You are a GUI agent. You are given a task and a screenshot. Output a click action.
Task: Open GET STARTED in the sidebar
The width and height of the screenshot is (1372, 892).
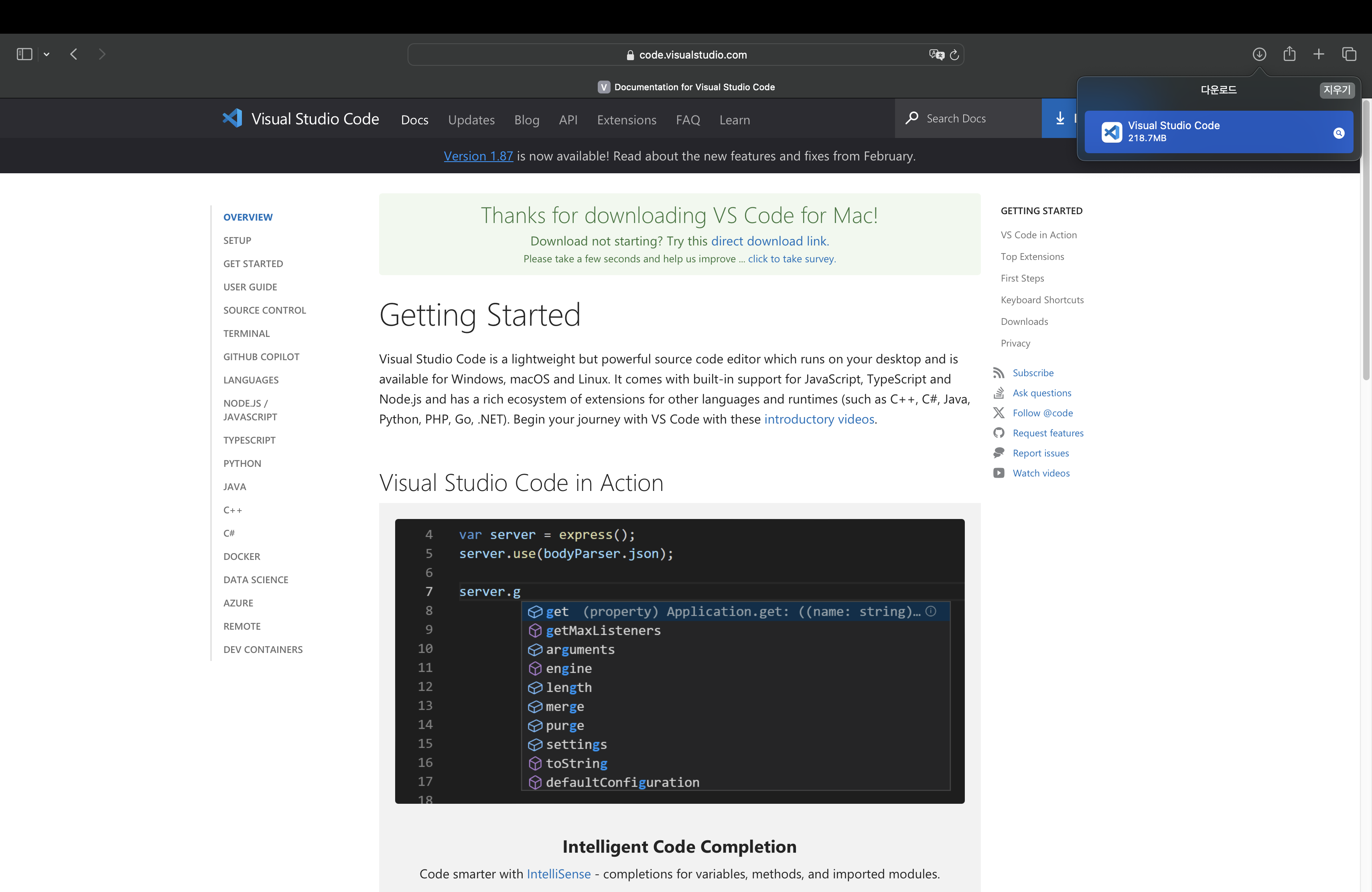[253, 264]
